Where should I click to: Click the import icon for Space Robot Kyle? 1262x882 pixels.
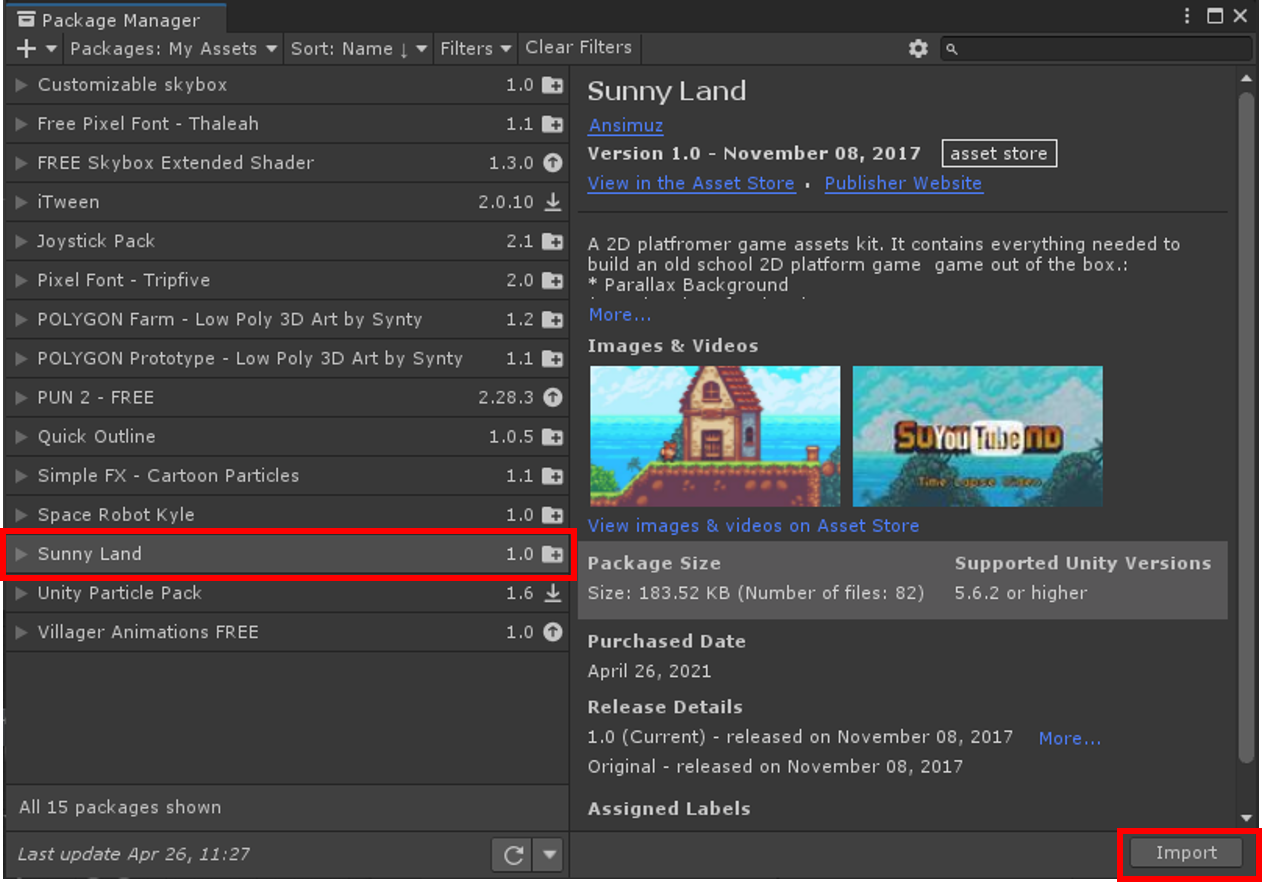[552, 515]
